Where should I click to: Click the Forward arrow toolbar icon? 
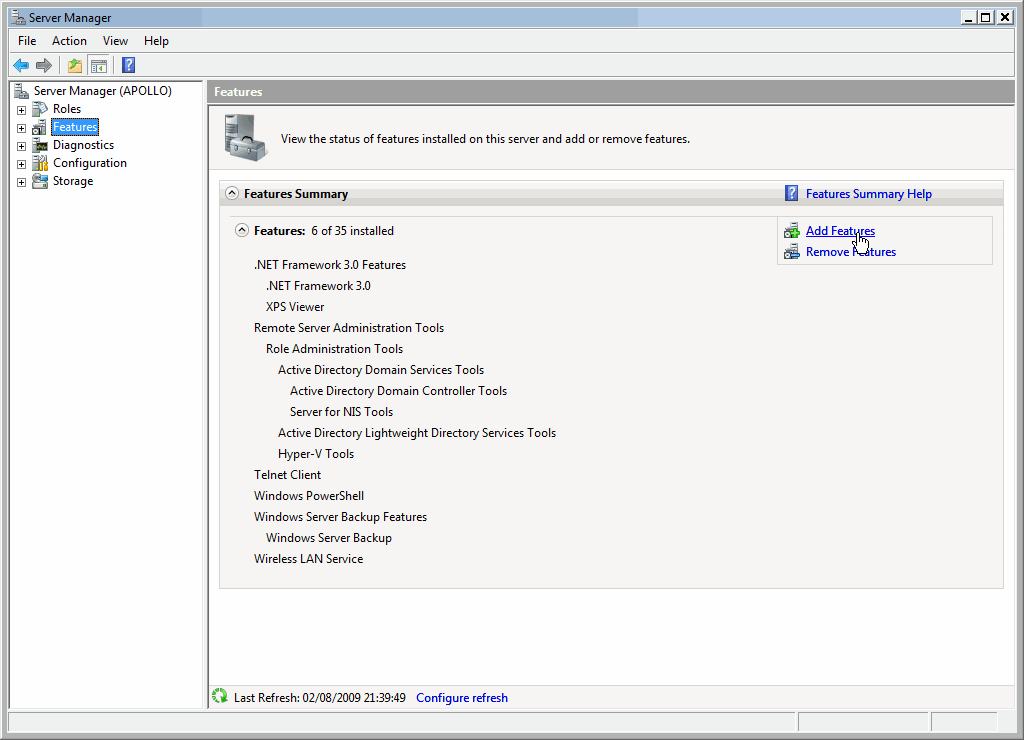point(44,65)
